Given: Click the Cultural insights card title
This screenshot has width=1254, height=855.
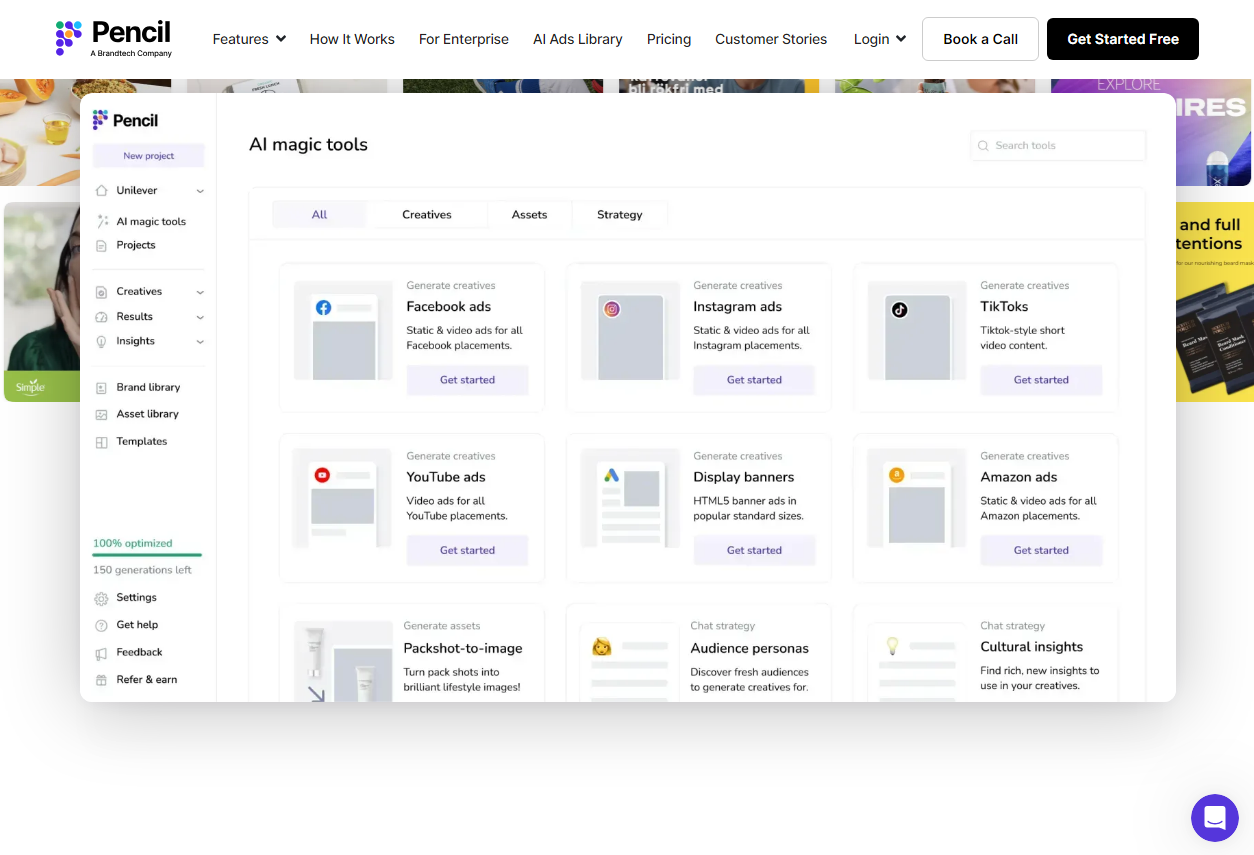Looking at the screenshot, I should (x=1032, y=647).
